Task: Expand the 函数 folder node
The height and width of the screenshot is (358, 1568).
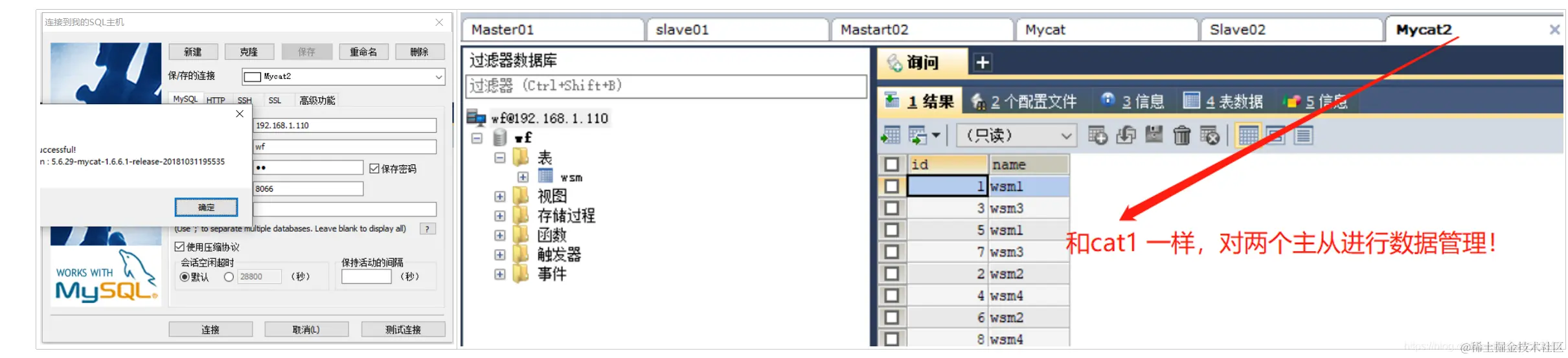Action: pos(499,235)
